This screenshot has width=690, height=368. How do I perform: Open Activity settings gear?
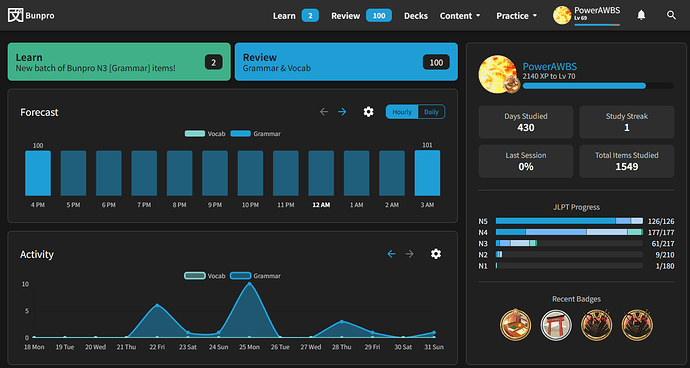click(436, 254)
